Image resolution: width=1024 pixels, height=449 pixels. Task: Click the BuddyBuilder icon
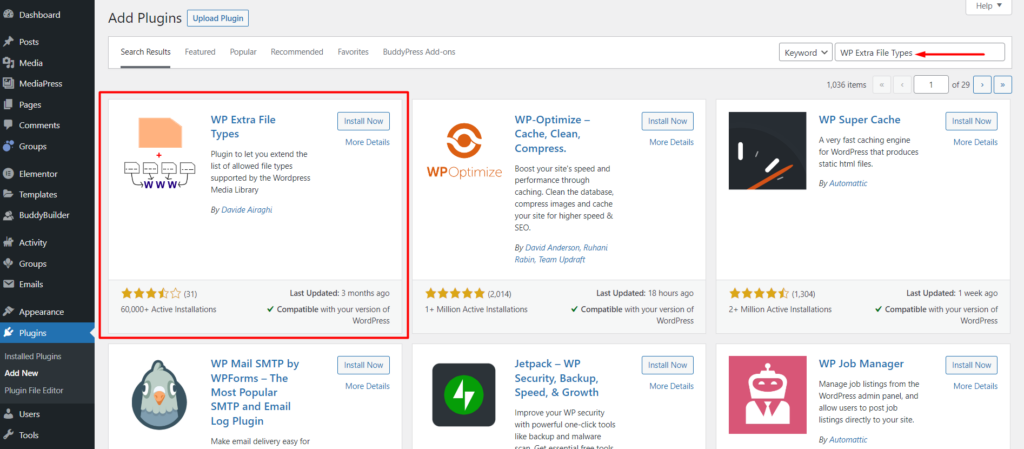pos(9,215)
